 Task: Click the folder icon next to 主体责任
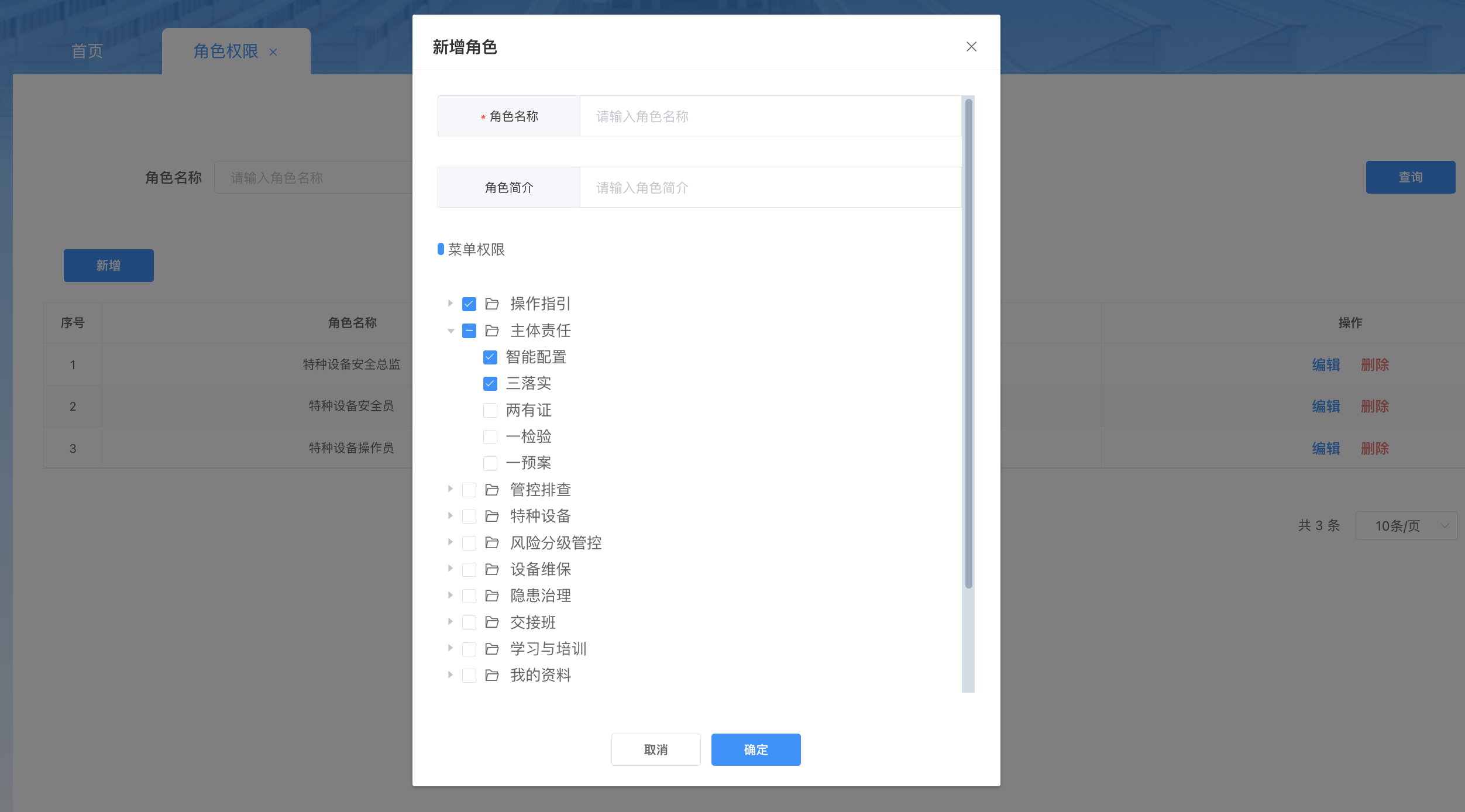[492, 331]
